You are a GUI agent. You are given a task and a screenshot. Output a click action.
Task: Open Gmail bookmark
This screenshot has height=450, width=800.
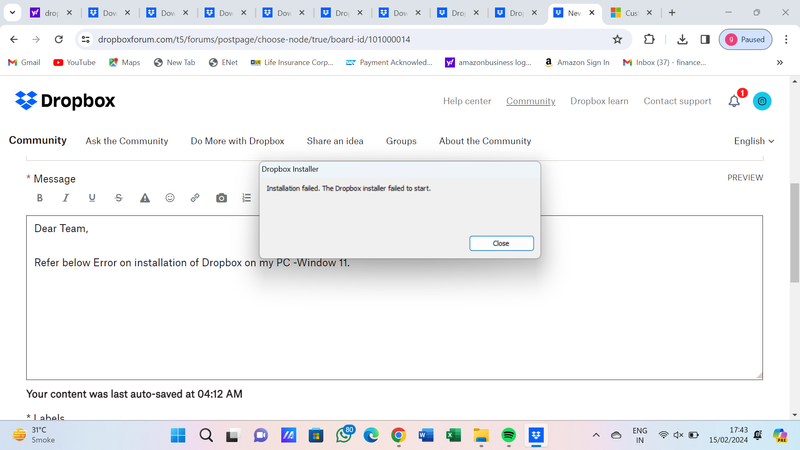click(x=24, y=62)
